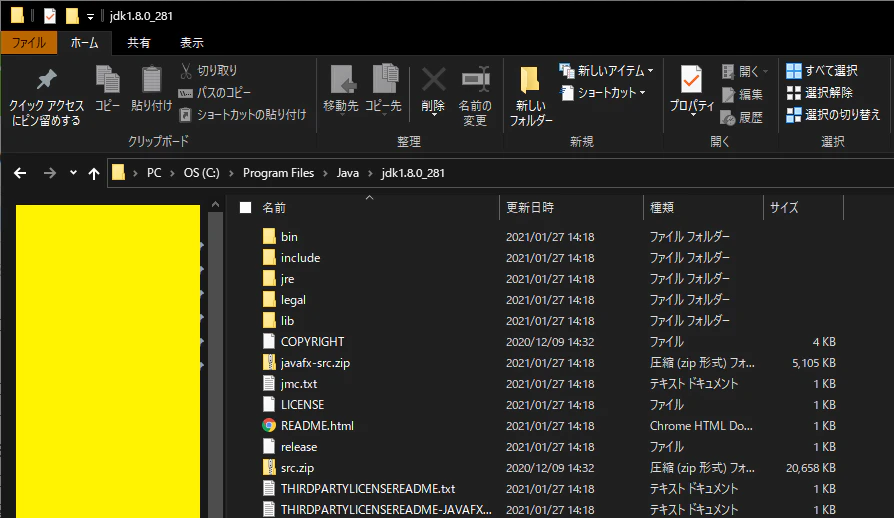
Task: Switch to the View (表示) tab
Action: point(192,43)
